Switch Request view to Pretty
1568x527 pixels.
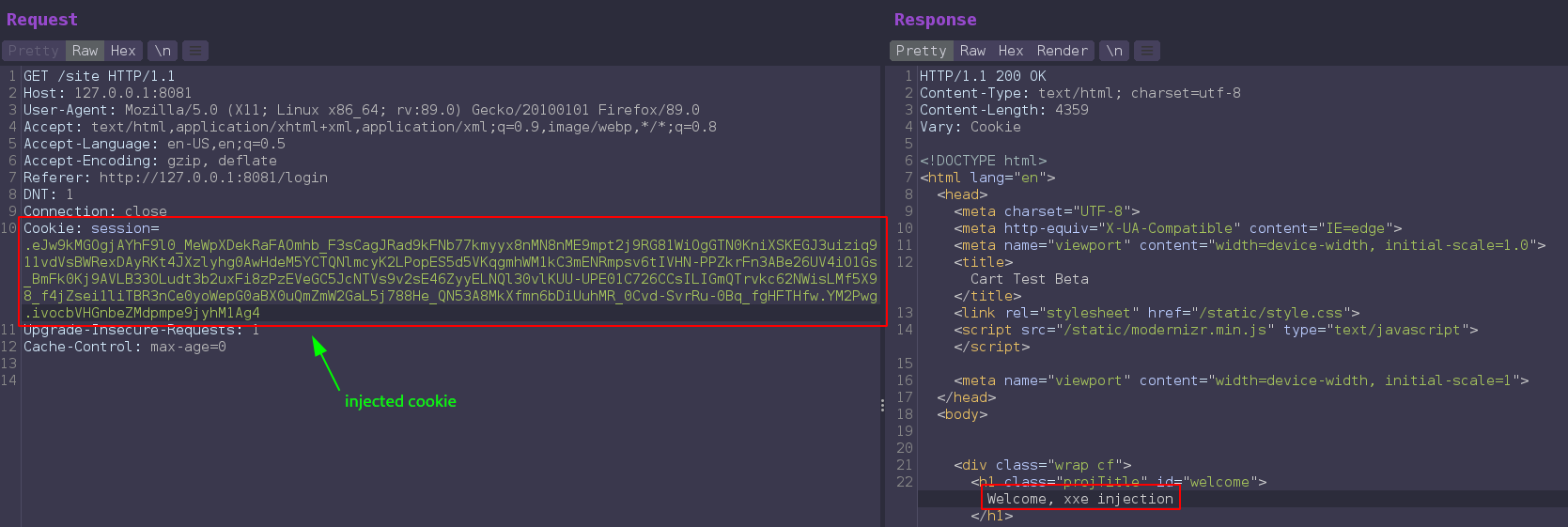point(33,51)
